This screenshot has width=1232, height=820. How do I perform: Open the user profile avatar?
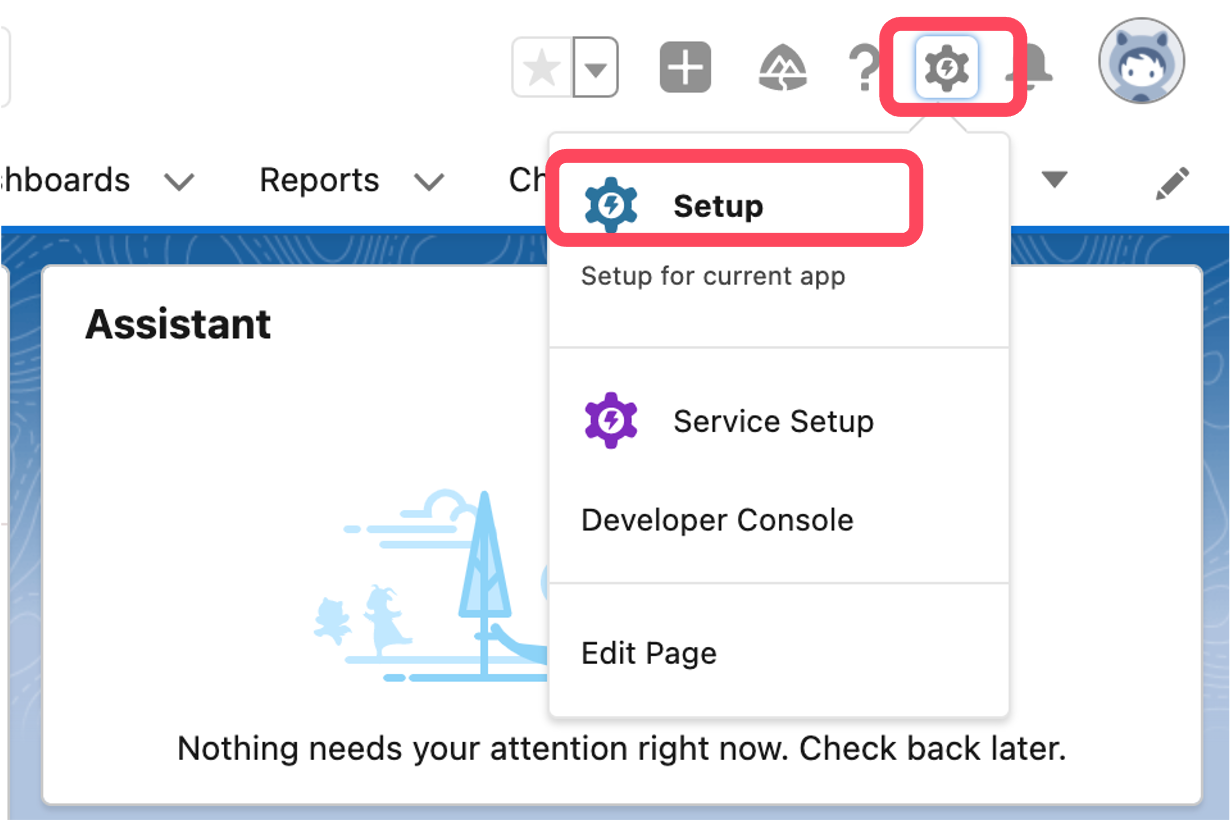[x=1141, y=62]
